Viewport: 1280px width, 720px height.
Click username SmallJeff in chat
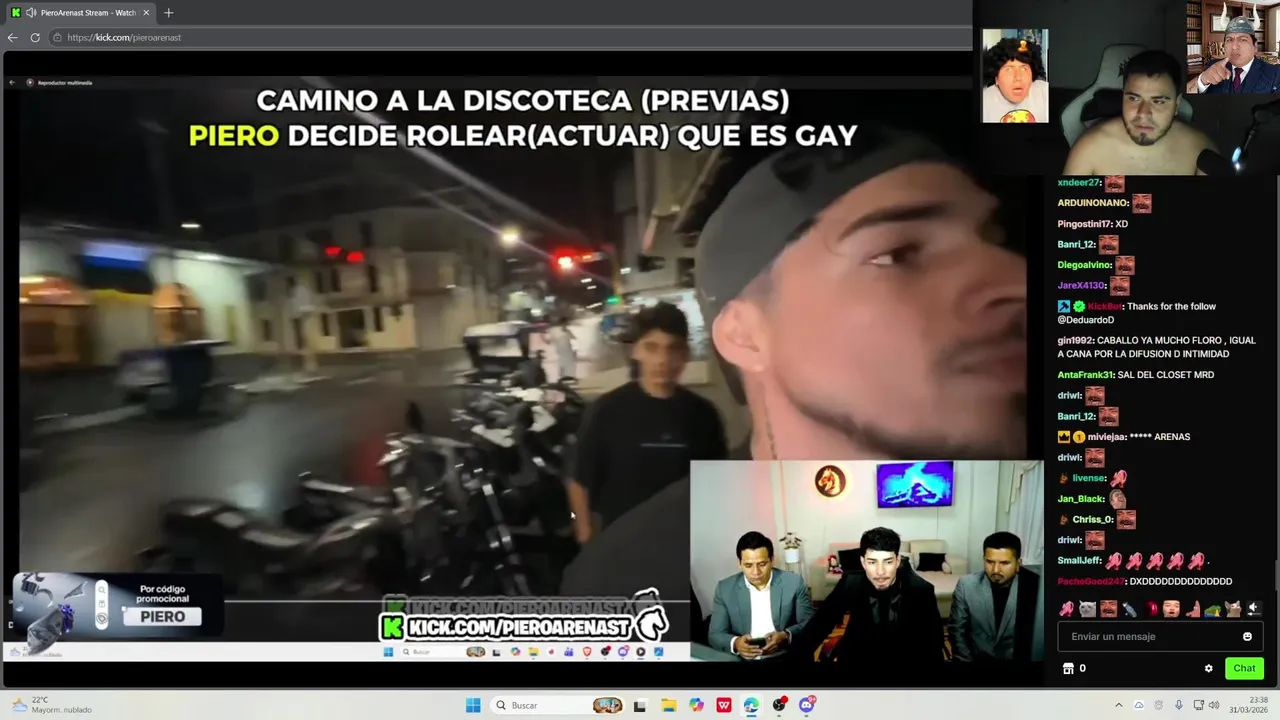(x=1078, y=561)
